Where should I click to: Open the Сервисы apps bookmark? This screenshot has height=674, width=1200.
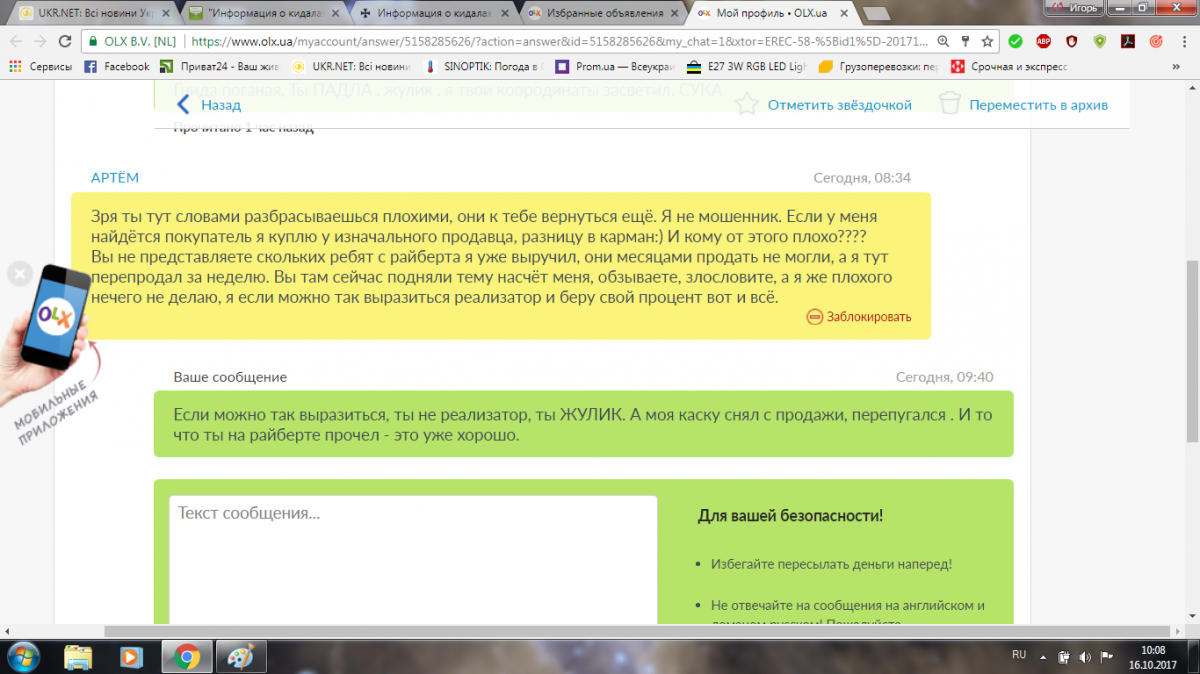pos(40,67)
